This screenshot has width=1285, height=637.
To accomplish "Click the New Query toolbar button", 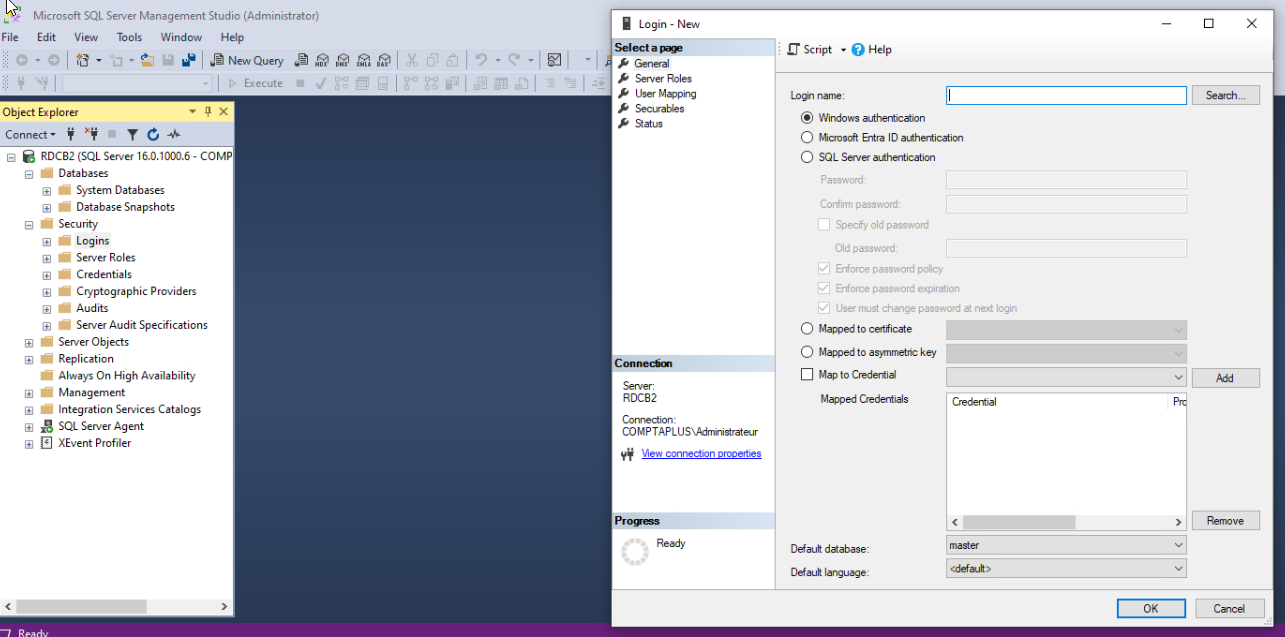I will tap(247, 60).
